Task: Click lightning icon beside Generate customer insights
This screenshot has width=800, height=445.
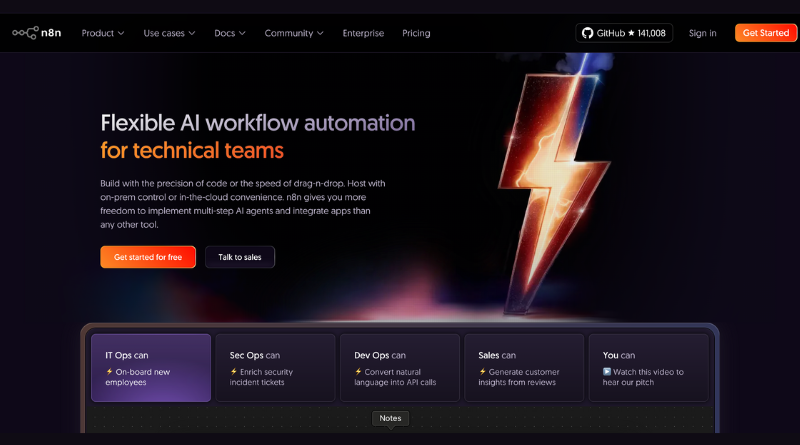Action: point(482,372)
